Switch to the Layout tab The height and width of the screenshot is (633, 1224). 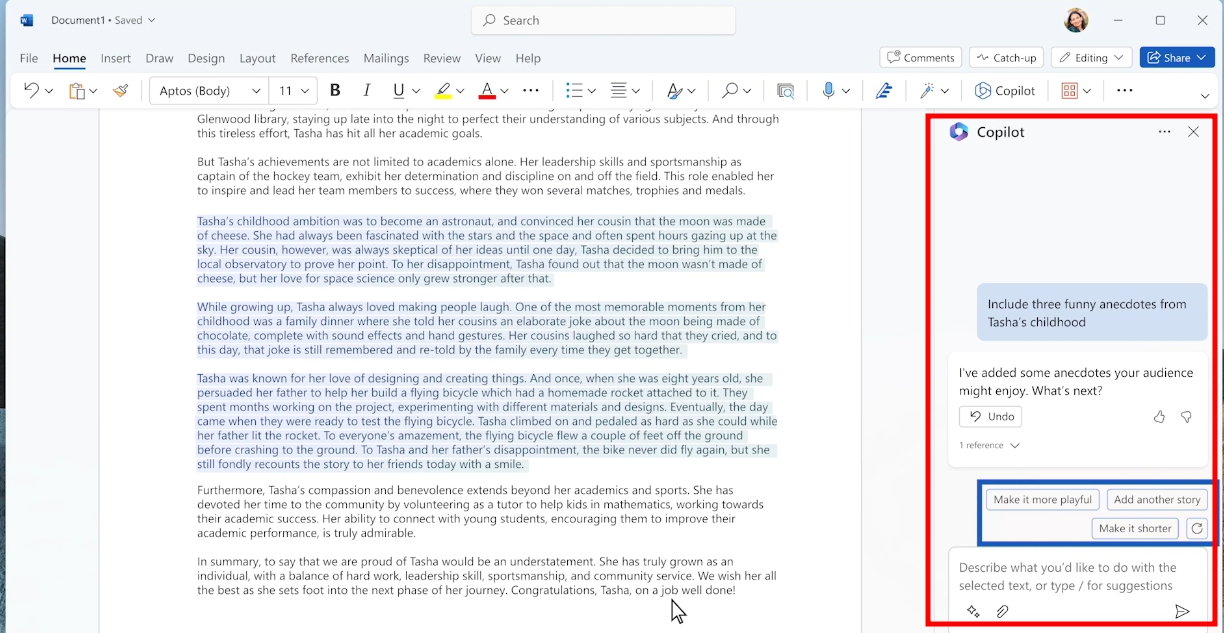pos(257,58)
